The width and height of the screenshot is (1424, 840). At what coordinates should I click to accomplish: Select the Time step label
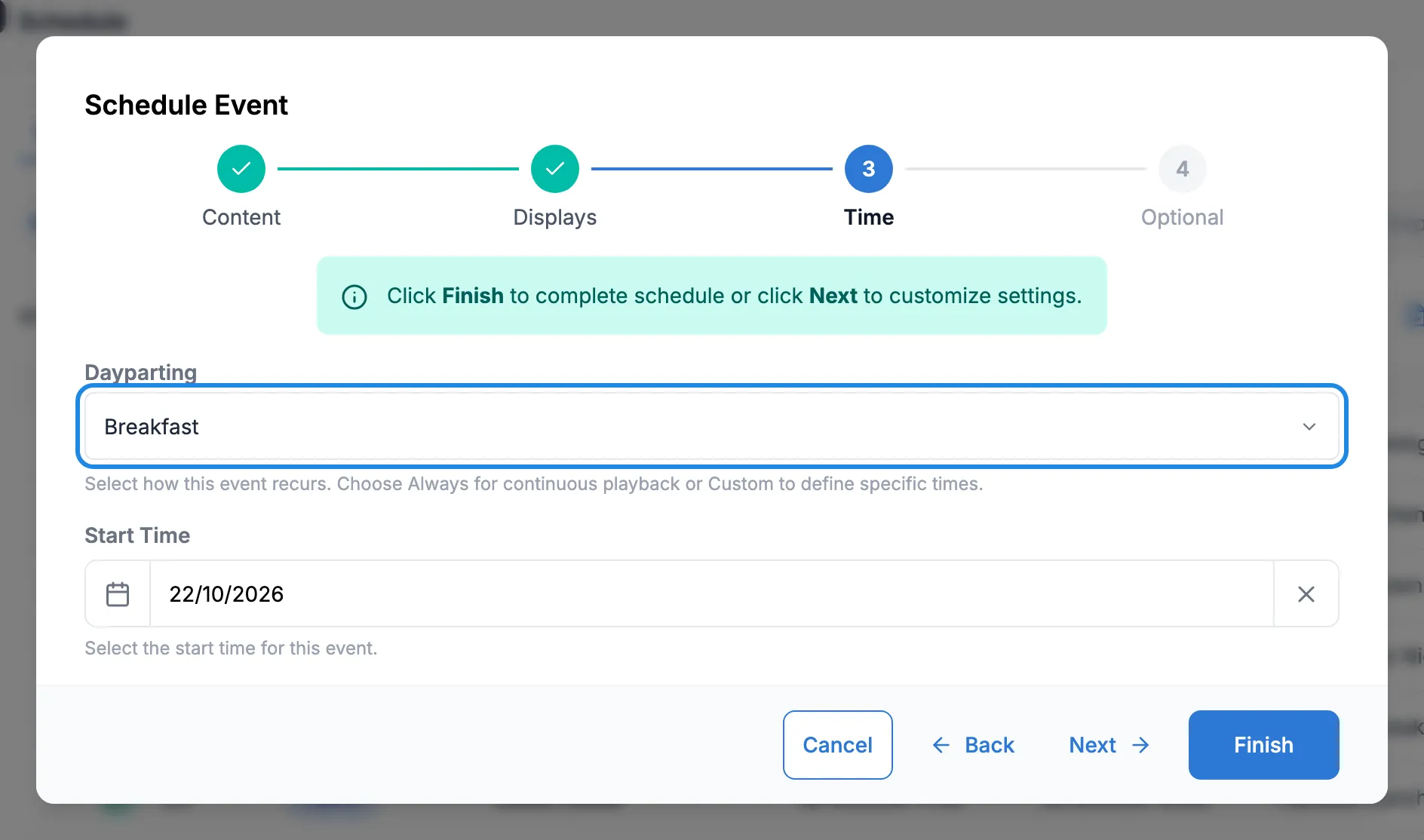click(869, 217)
